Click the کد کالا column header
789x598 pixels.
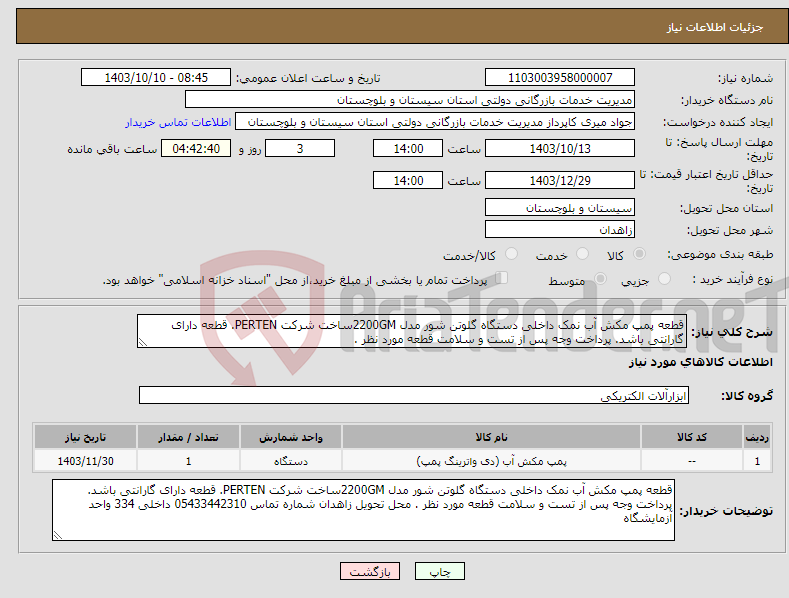[692, 437]
